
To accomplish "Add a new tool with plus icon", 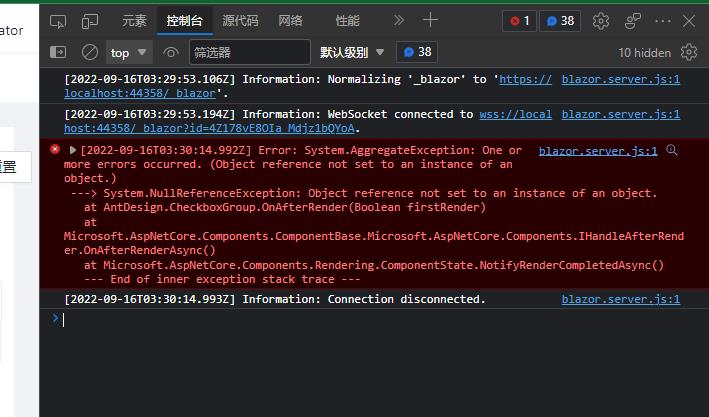I will coord(430,20).
